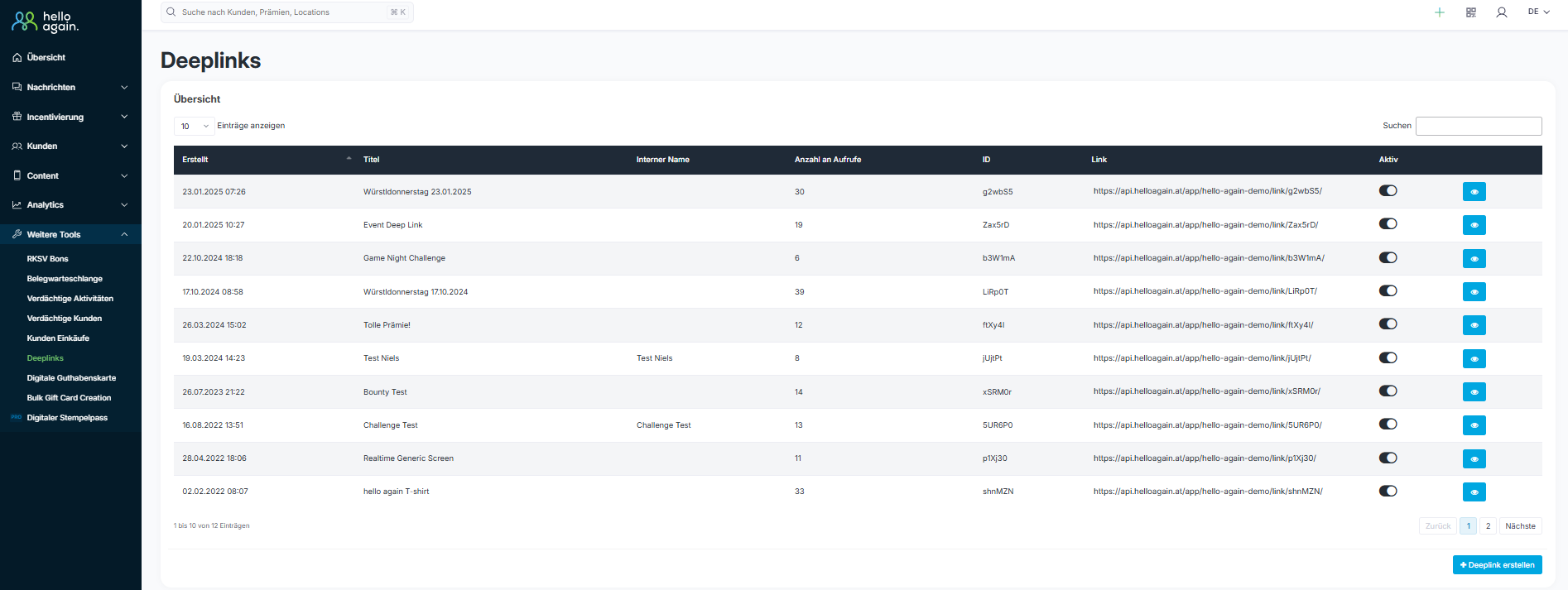1568x590 pixels.
Task: View the Würstldonnerstag 17.10.2024 eye button
Action: (x=1474, y=292)
